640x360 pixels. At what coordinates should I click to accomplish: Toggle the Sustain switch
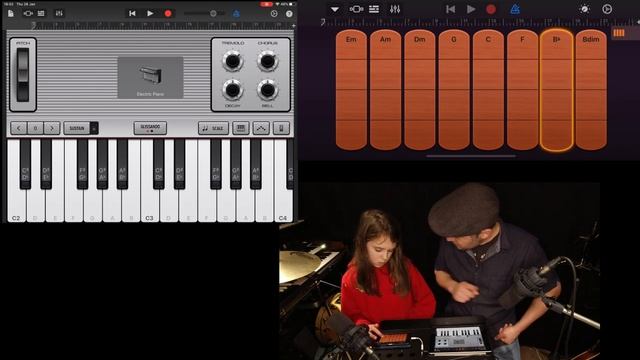(x=81, y=128)
